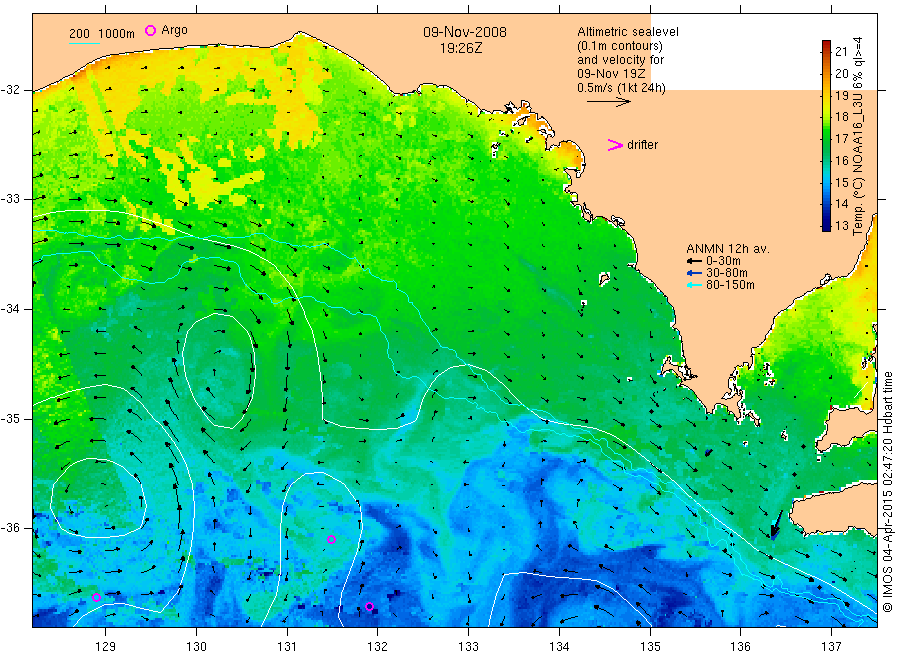
Task: Click the 132 longitude axis label
Action: [378, 646]
